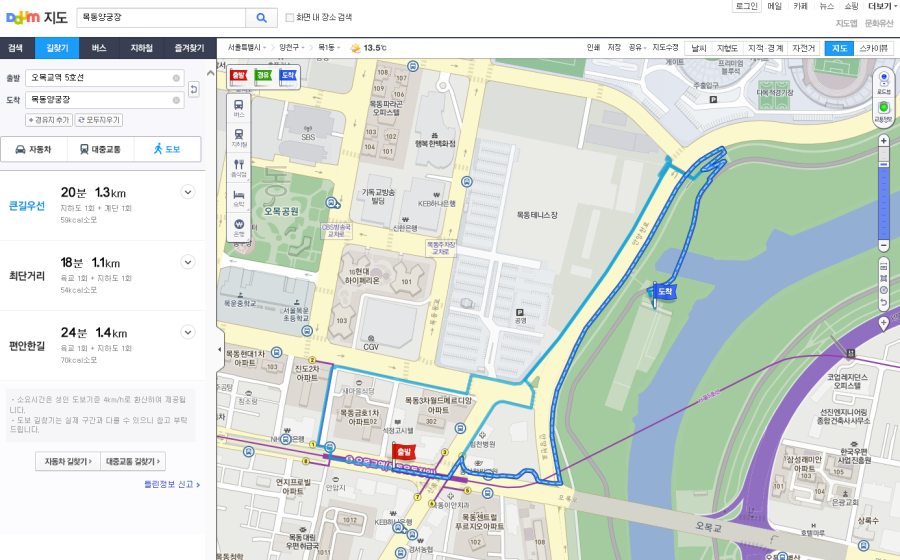
Task: Switch to the 지하철 tab
Action: point(142,48)
